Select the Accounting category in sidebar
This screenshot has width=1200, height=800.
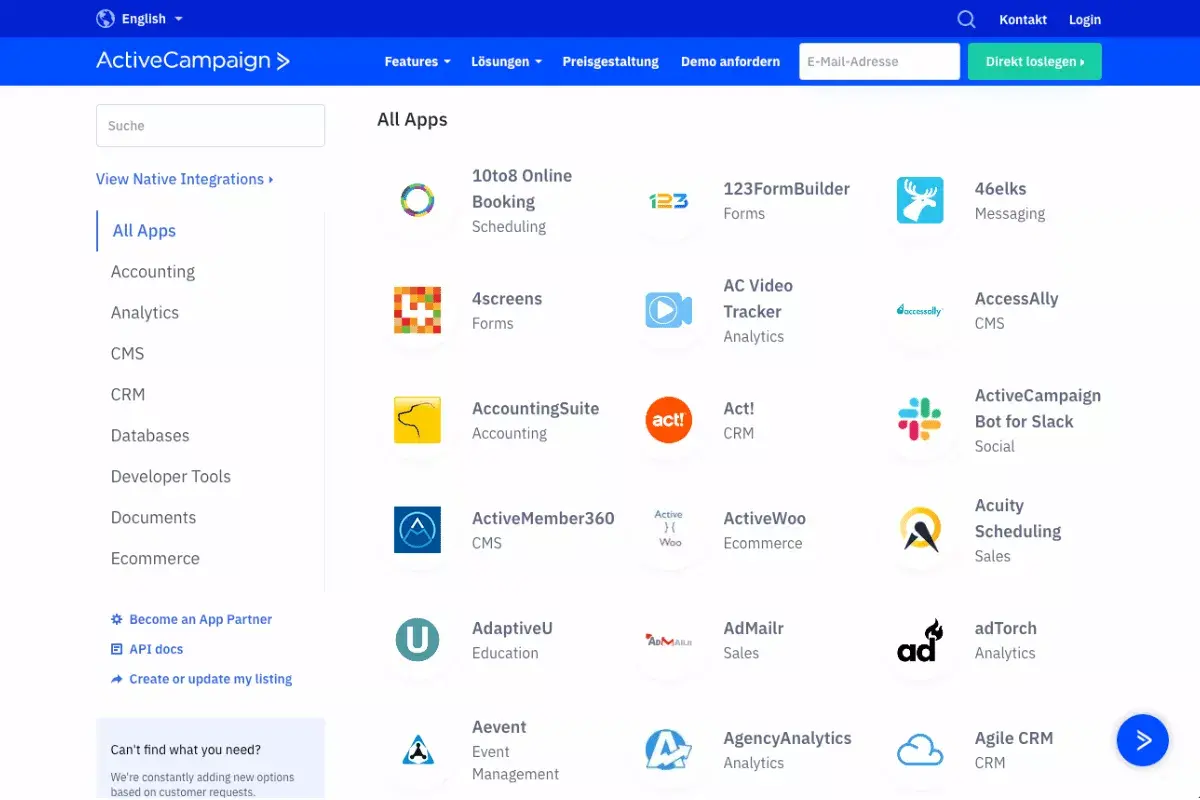(x=153, y=272)
